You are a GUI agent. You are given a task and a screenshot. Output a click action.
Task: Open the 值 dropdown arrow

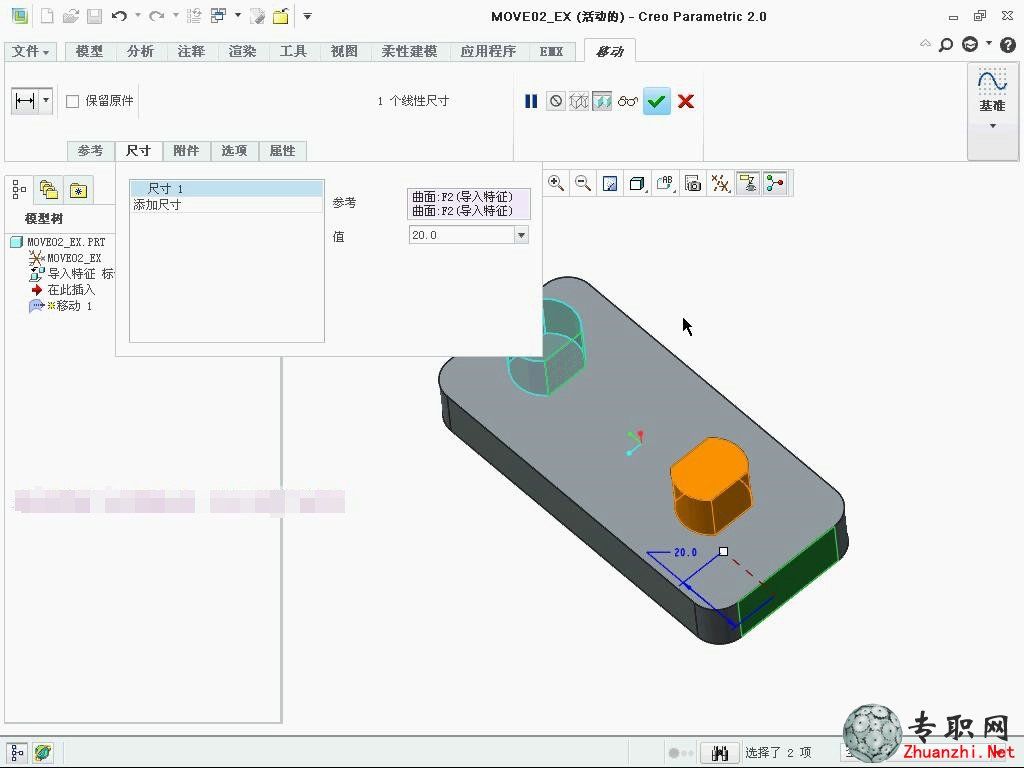(521, 235)
